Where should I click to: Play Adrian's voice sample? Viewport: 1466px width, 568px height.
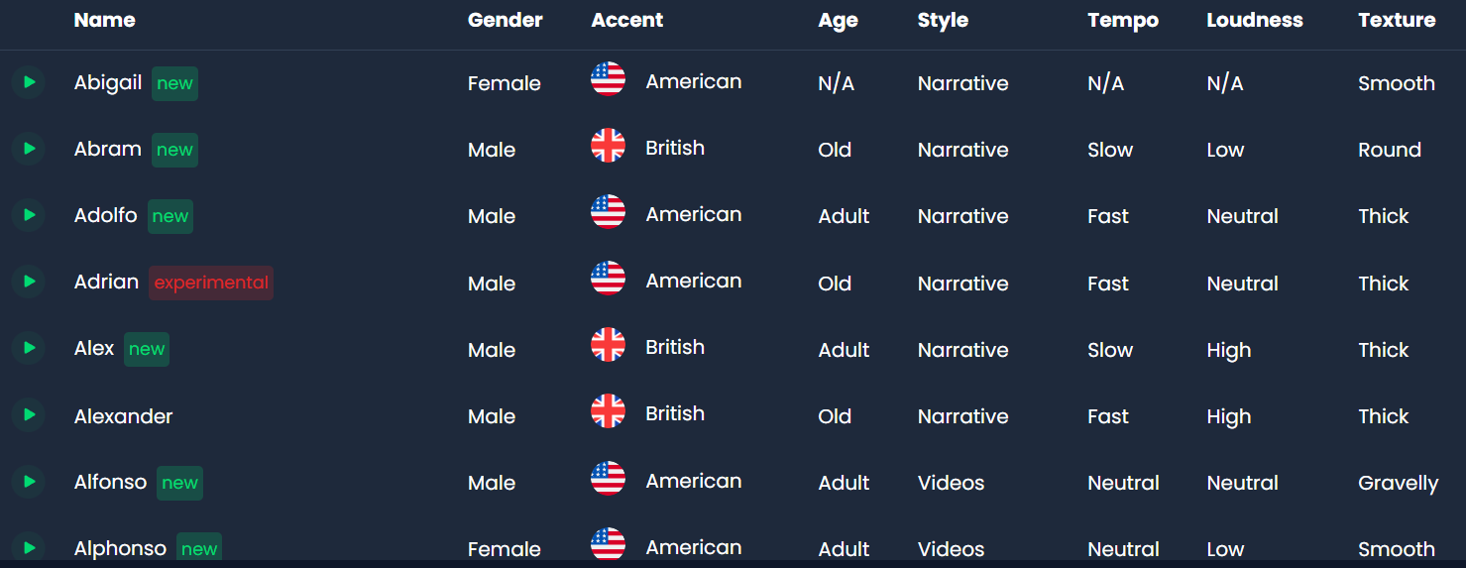(29, 282)
